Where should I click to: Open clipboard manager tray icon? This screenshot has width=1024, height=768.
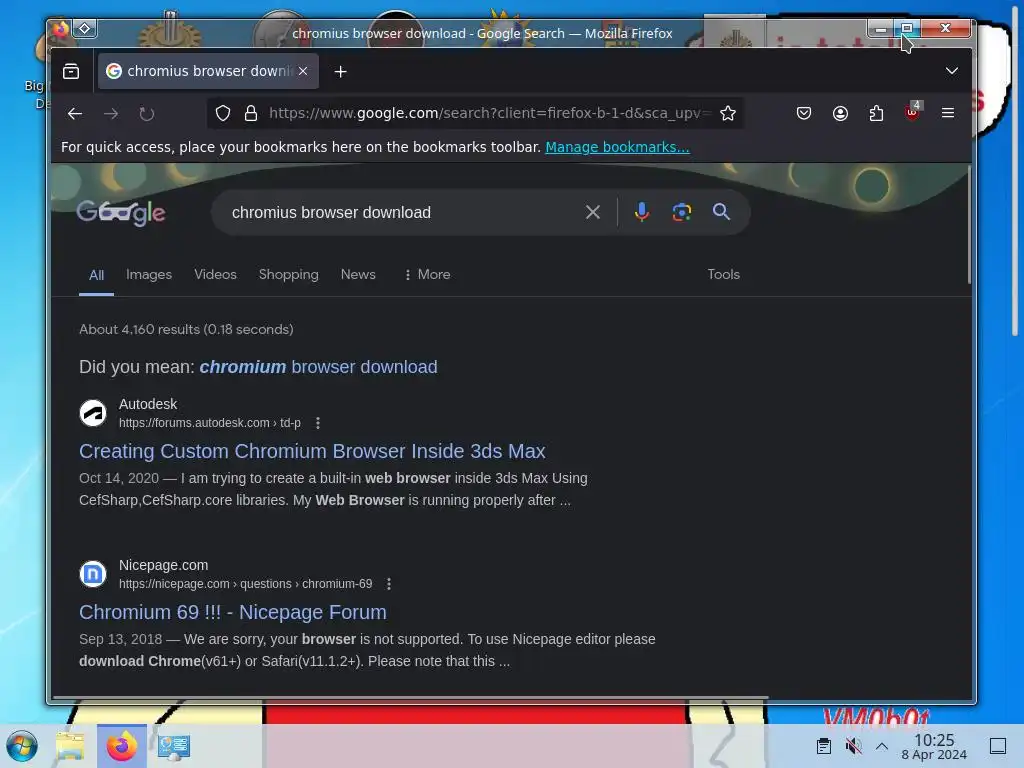point(824,746)
